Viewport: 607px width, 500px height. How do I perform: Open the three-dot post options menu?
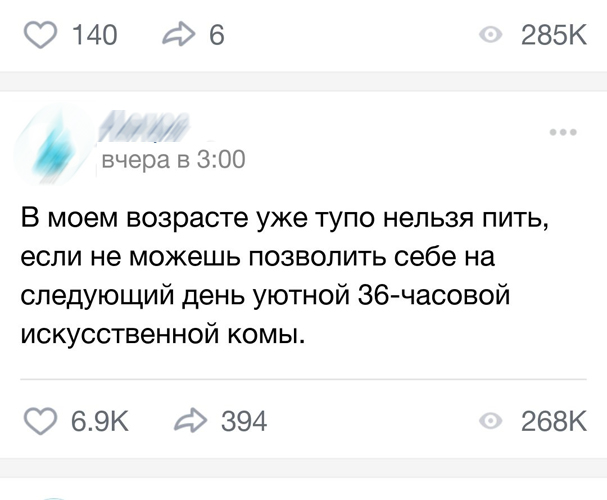563,132
